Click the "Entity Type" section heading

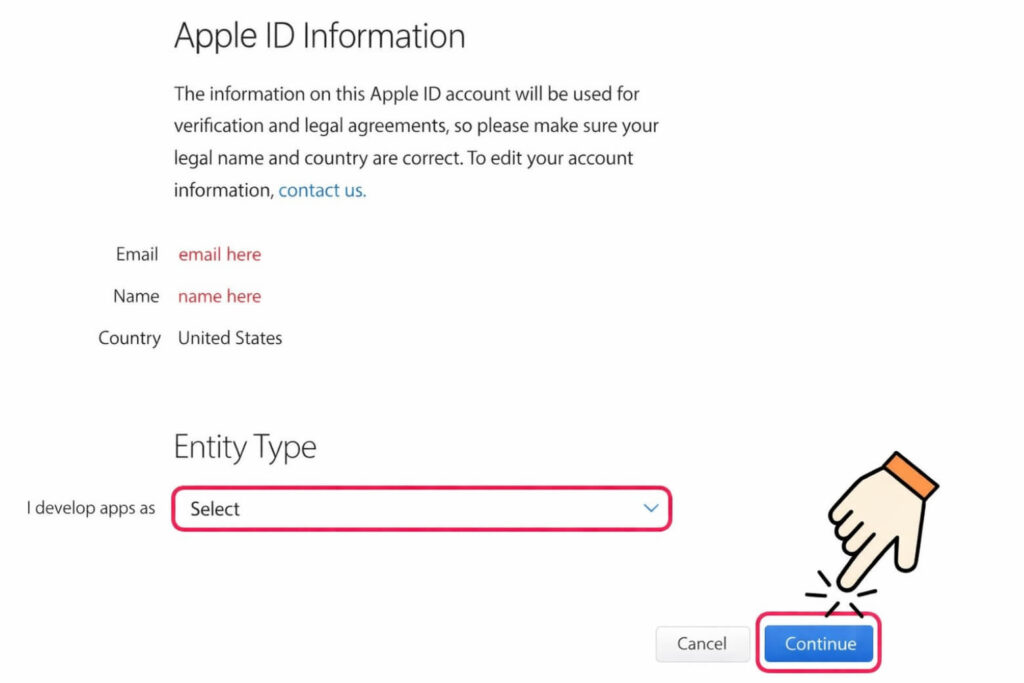click(x=245, y=447)
